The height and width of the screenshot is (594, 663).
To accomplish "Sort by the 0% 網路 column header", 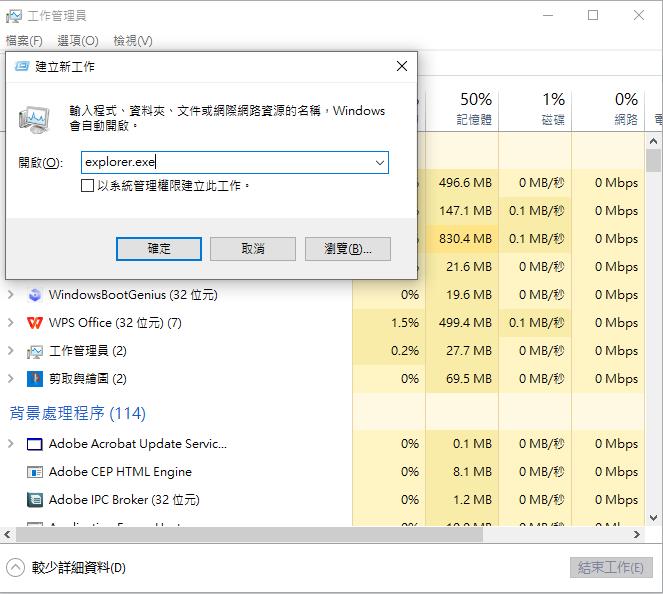I will (608, 109).
